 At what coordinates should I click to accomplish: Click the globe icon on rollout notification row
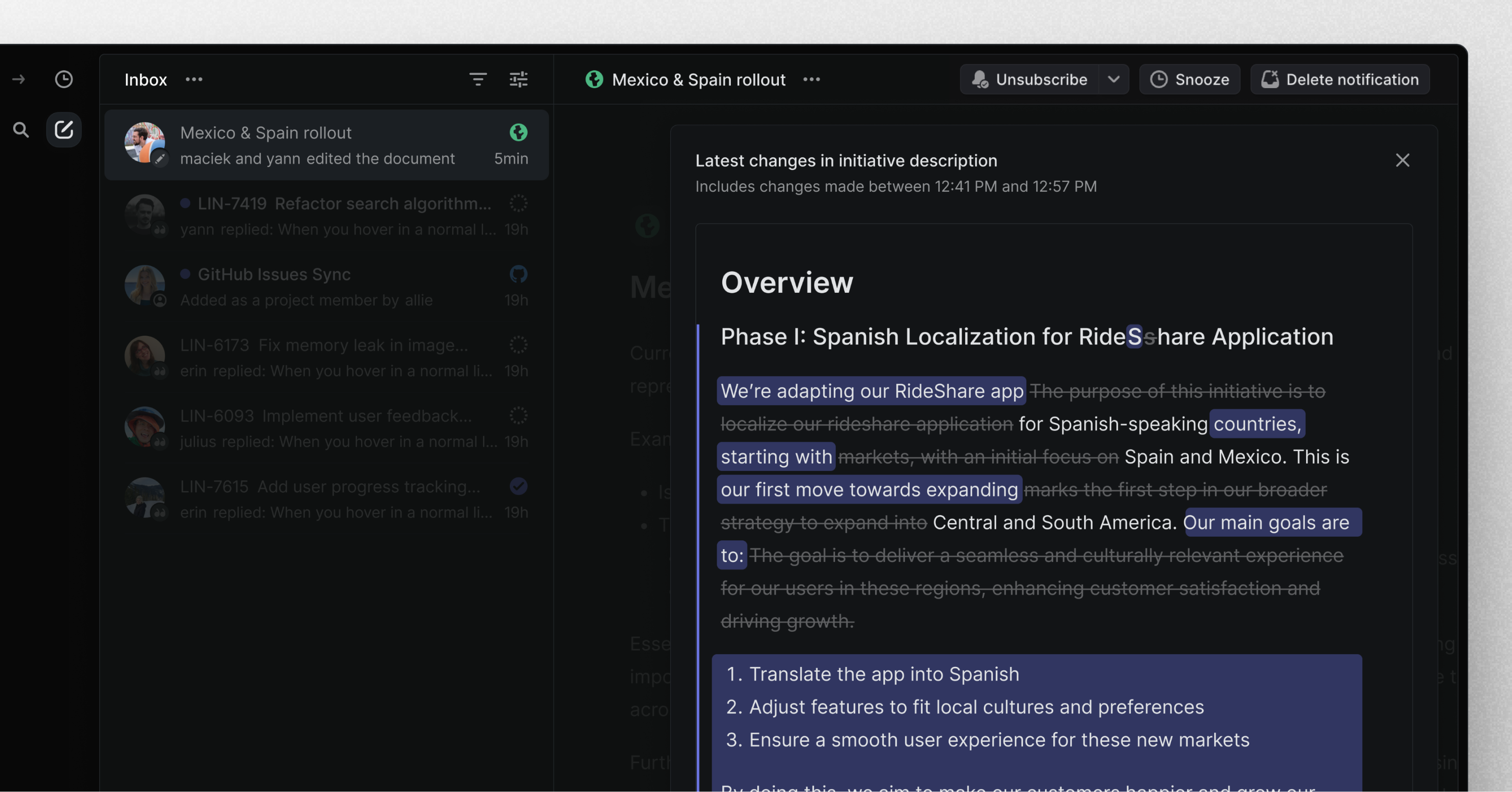click(518, 132)
